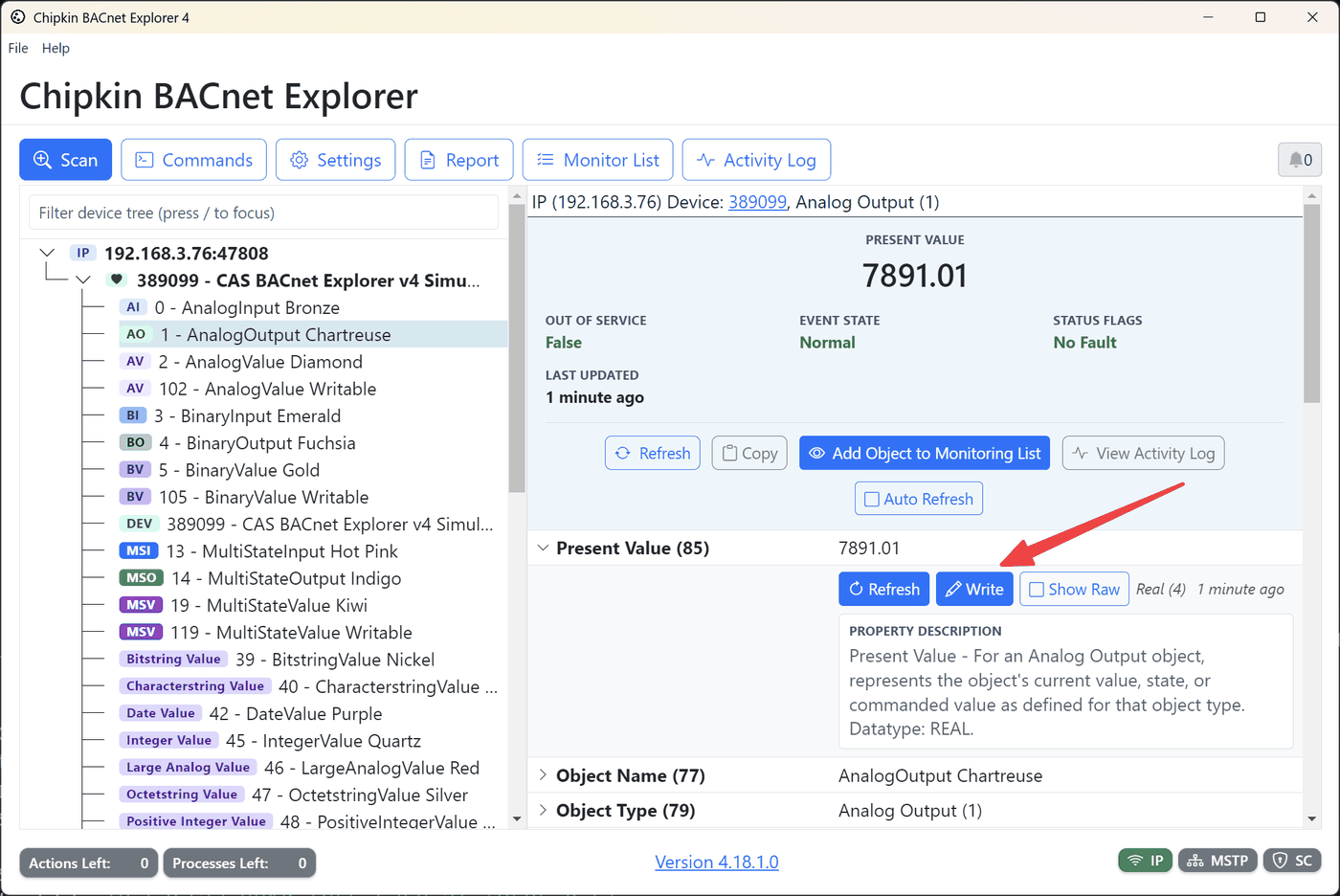This screenshot has width=1340, height=896.
Task: Open the File menu
Action: pyautogui.click(x=18, y=48)
